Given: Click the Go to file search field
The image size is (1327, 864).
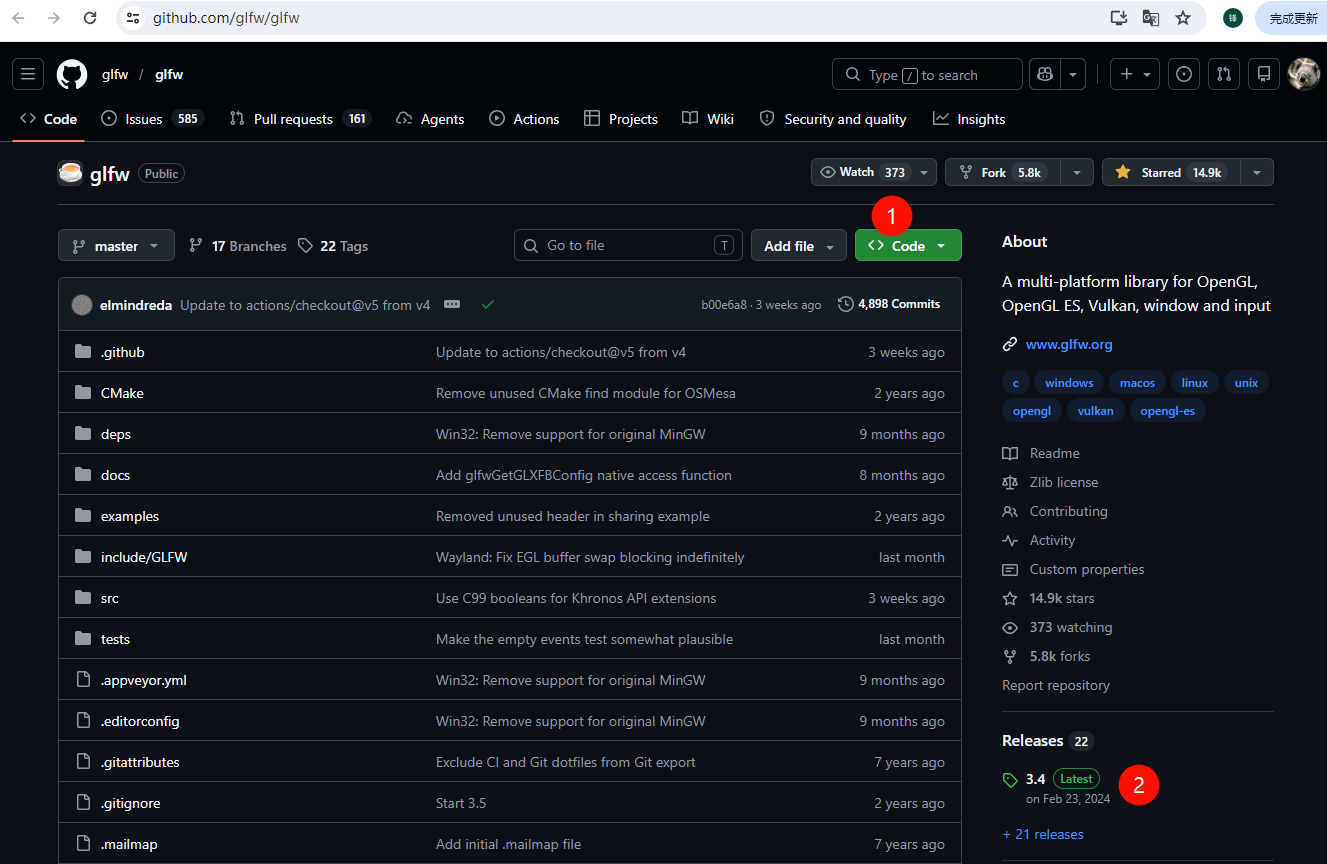Looking at the screenshot, I should pos(628,245).
